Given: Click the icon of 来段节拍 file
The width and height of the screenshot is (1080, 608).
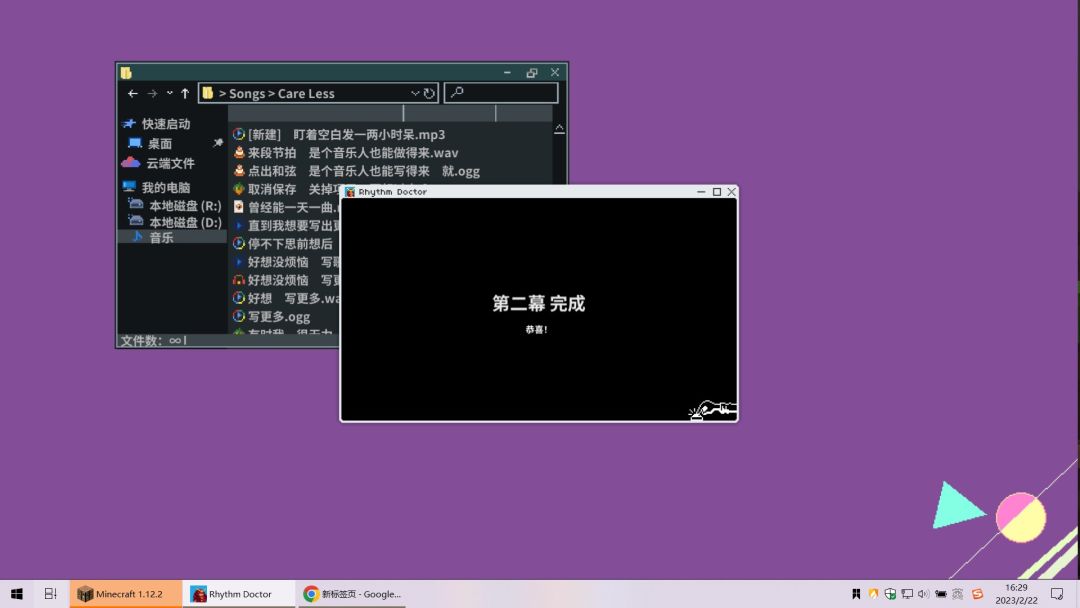Looking at the screenshot, I should click(x=239, y=152).
